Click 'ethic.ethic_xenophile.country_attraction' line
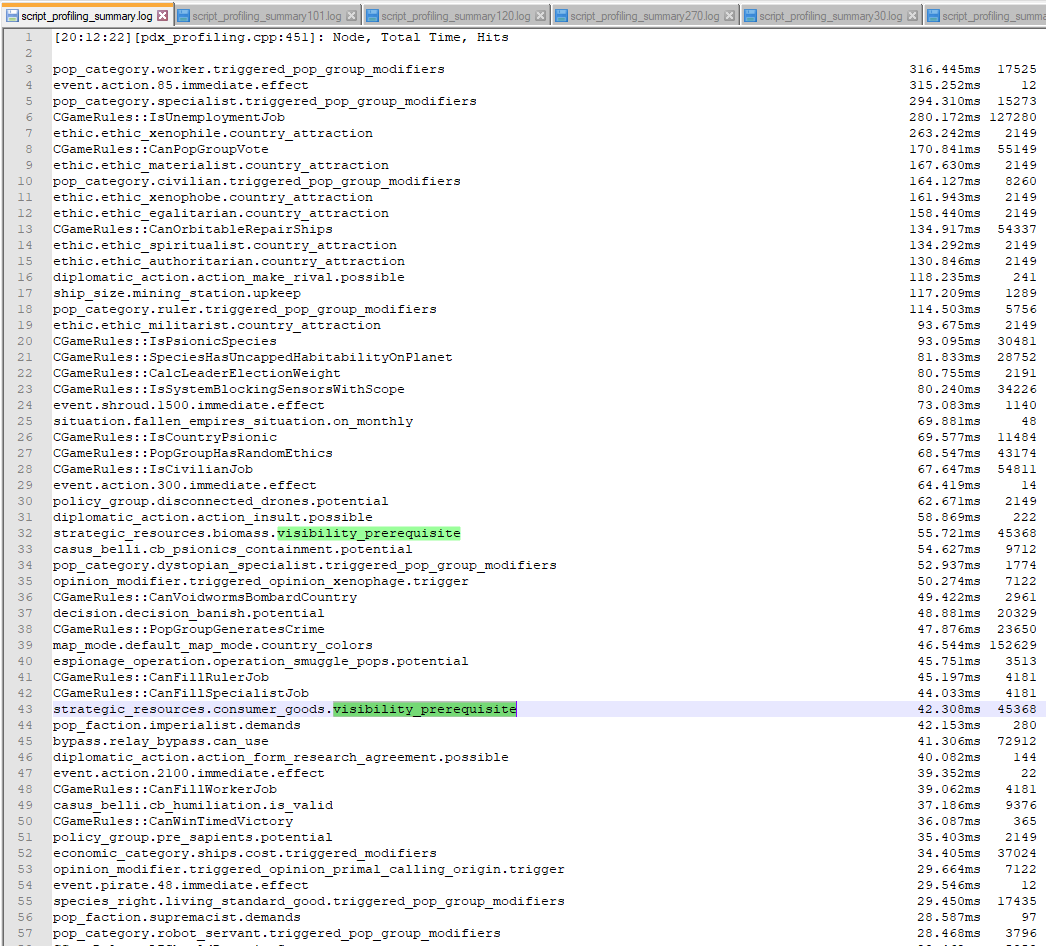The height and width of the screenshot is (946, 1046). 213,133
